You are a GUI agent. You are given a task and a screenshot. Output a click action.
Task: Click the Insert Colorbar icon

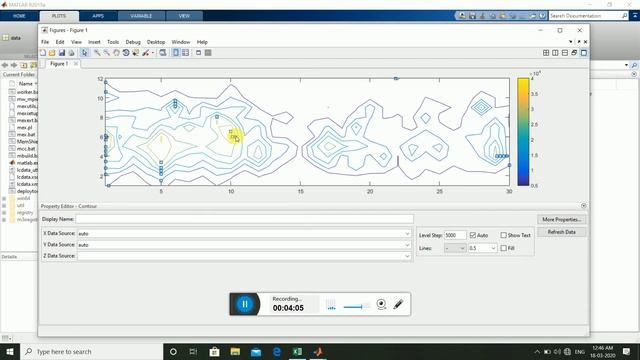(176, 53)
